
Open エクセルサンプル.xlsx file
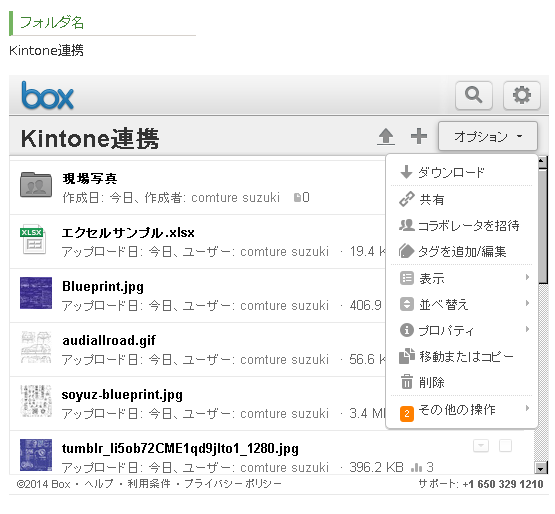pos(128,233)
